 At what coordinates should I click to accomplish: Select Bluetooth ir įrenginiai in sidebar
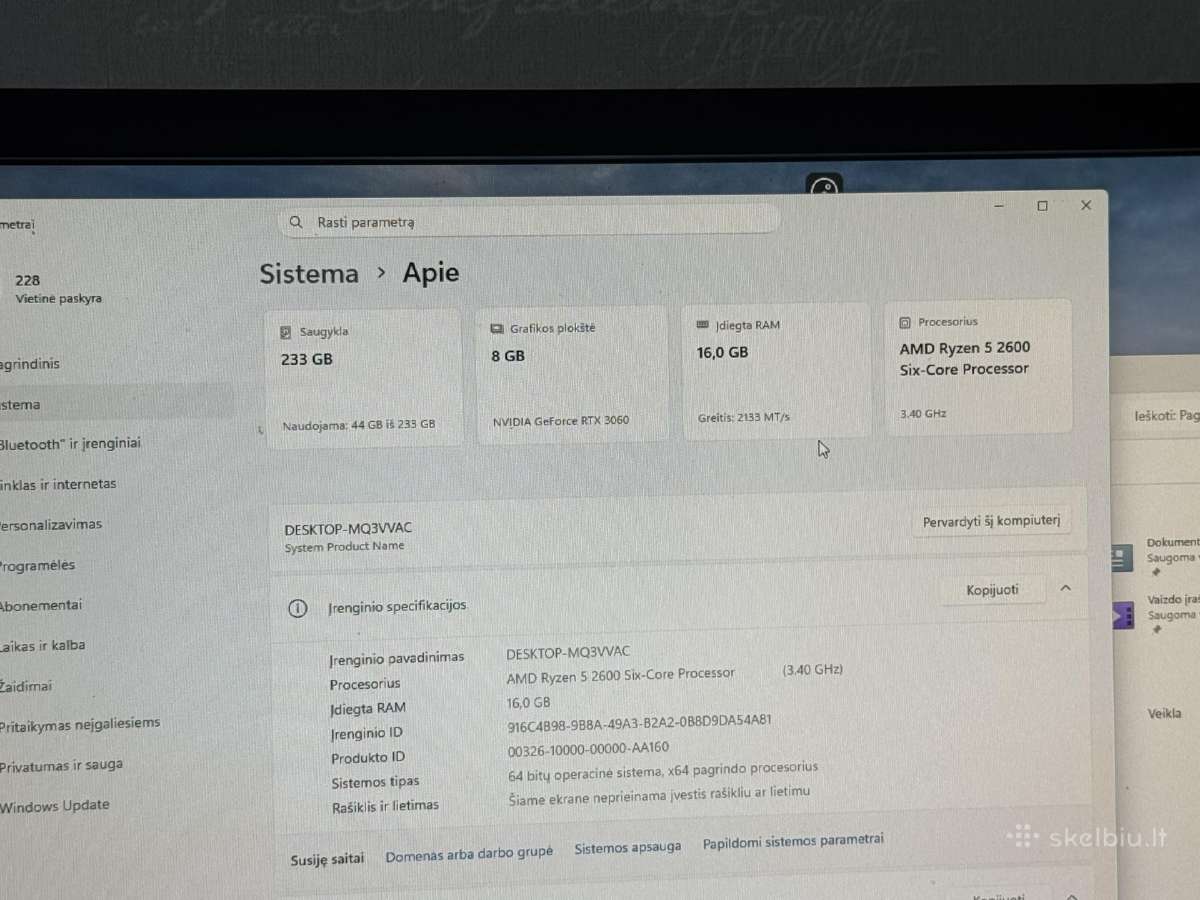(x=70, y=444)
